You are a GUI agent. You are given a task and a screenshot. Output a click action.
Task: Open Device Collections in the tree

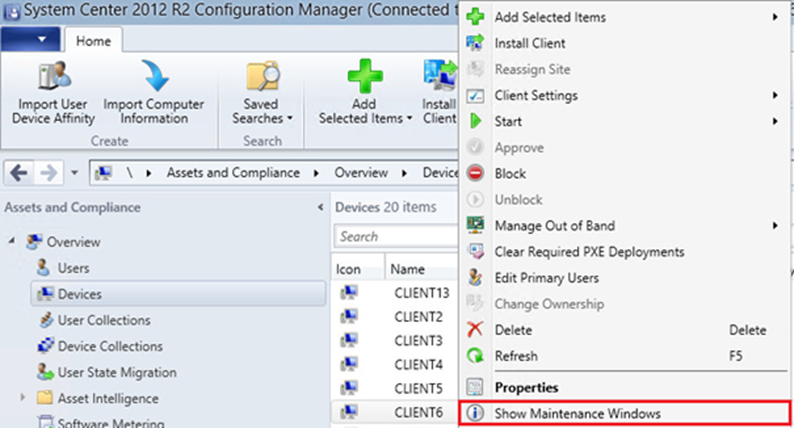click(x=110, y=346)
